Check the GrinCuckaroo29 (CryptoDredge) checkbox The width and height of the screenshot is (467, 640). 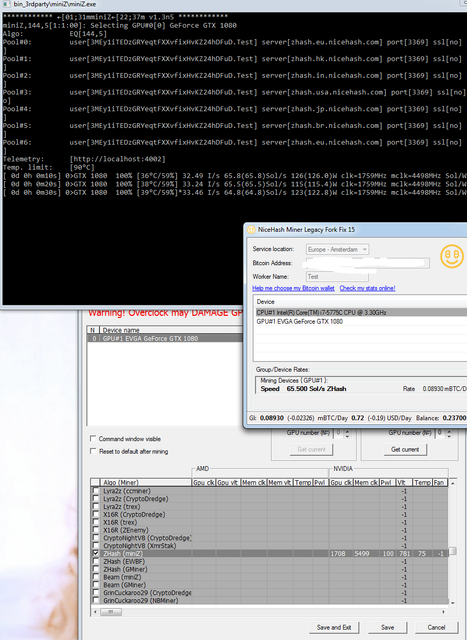point(96,592)
